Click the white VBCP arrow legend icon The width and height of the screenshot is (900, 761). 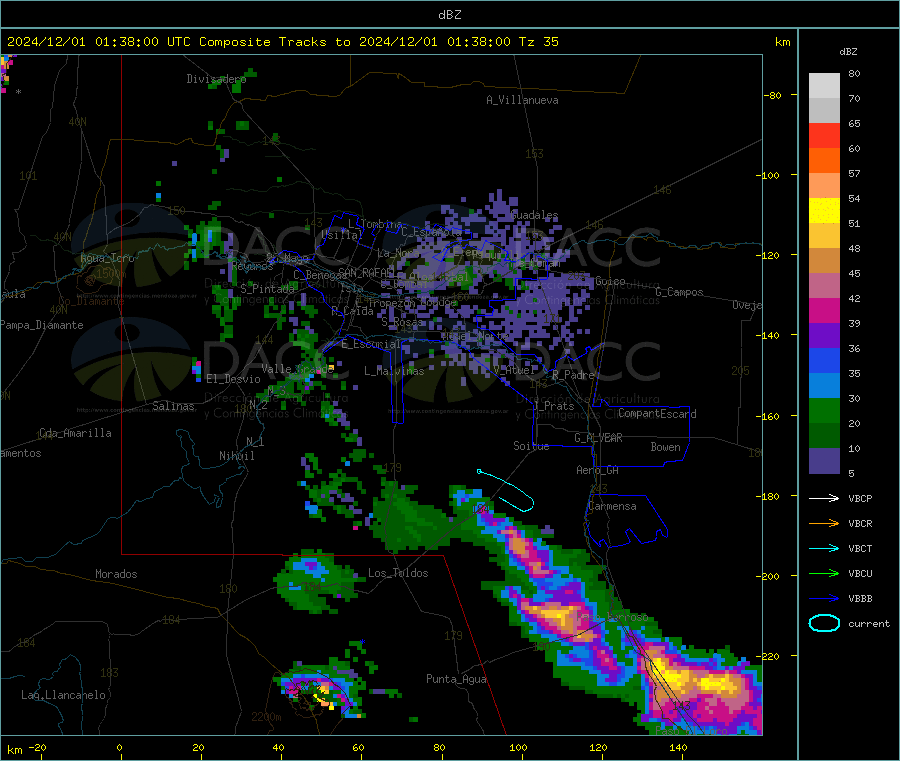tap(824, 498)
